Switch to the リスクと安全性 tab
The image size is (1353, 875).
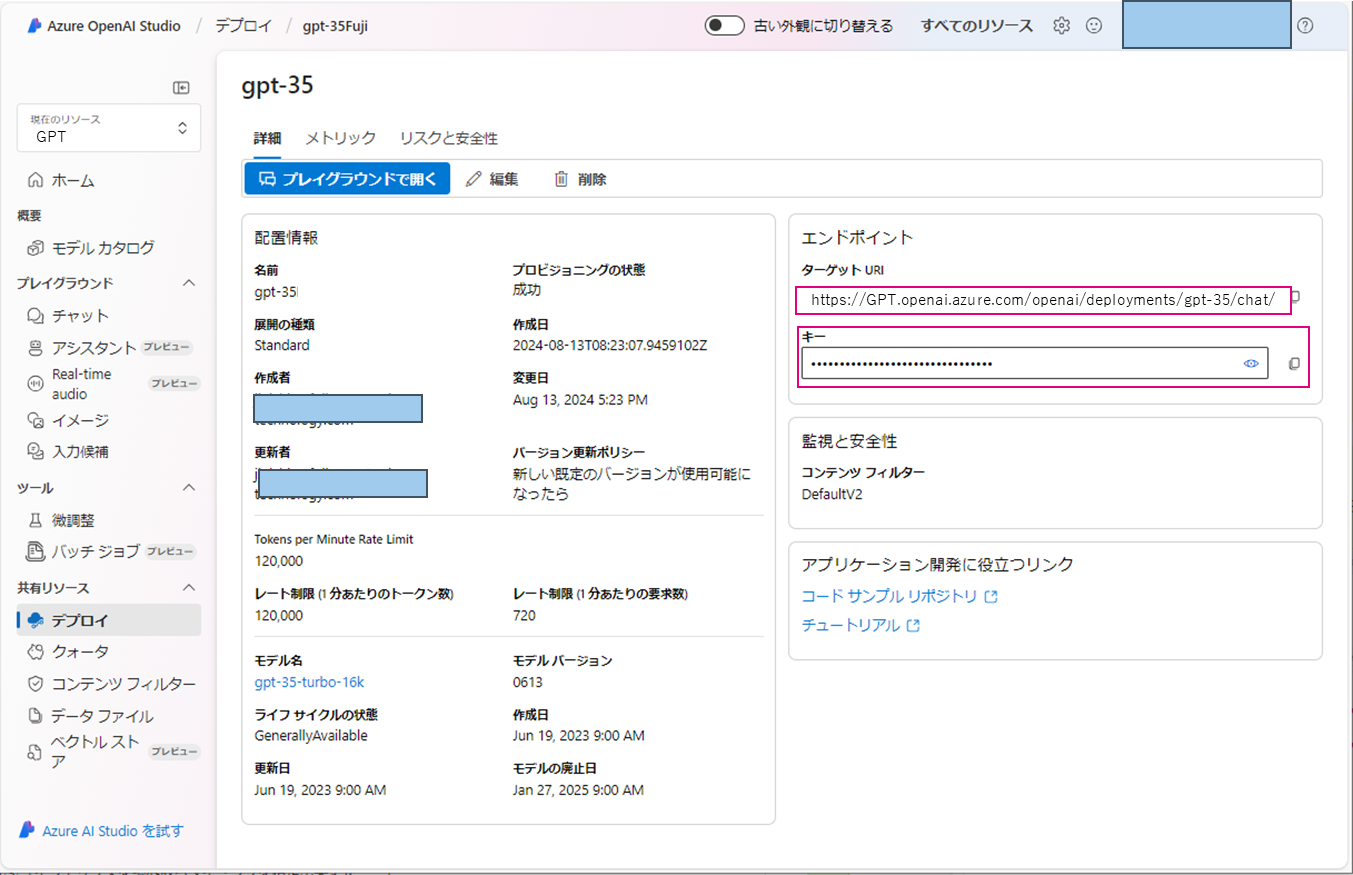click(x=448, y=138)
